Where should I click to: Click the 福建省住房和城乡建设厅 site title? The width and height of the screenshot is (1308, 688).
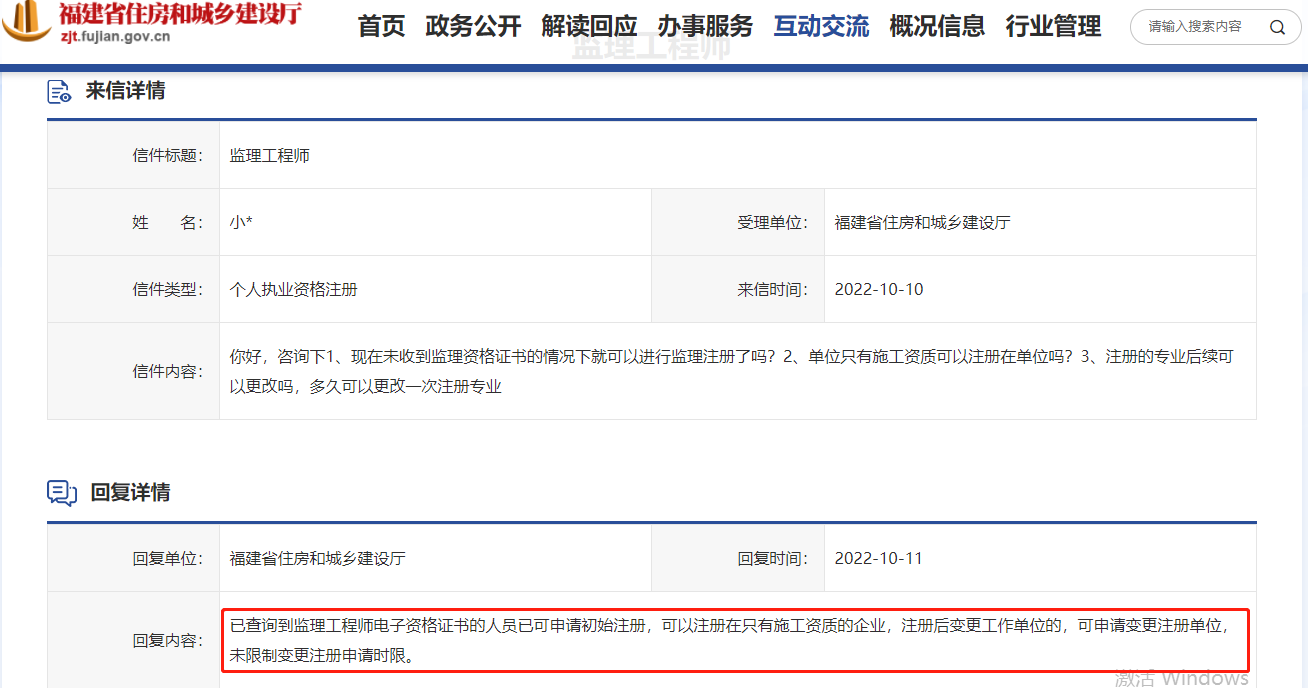(x=180, y=13)
